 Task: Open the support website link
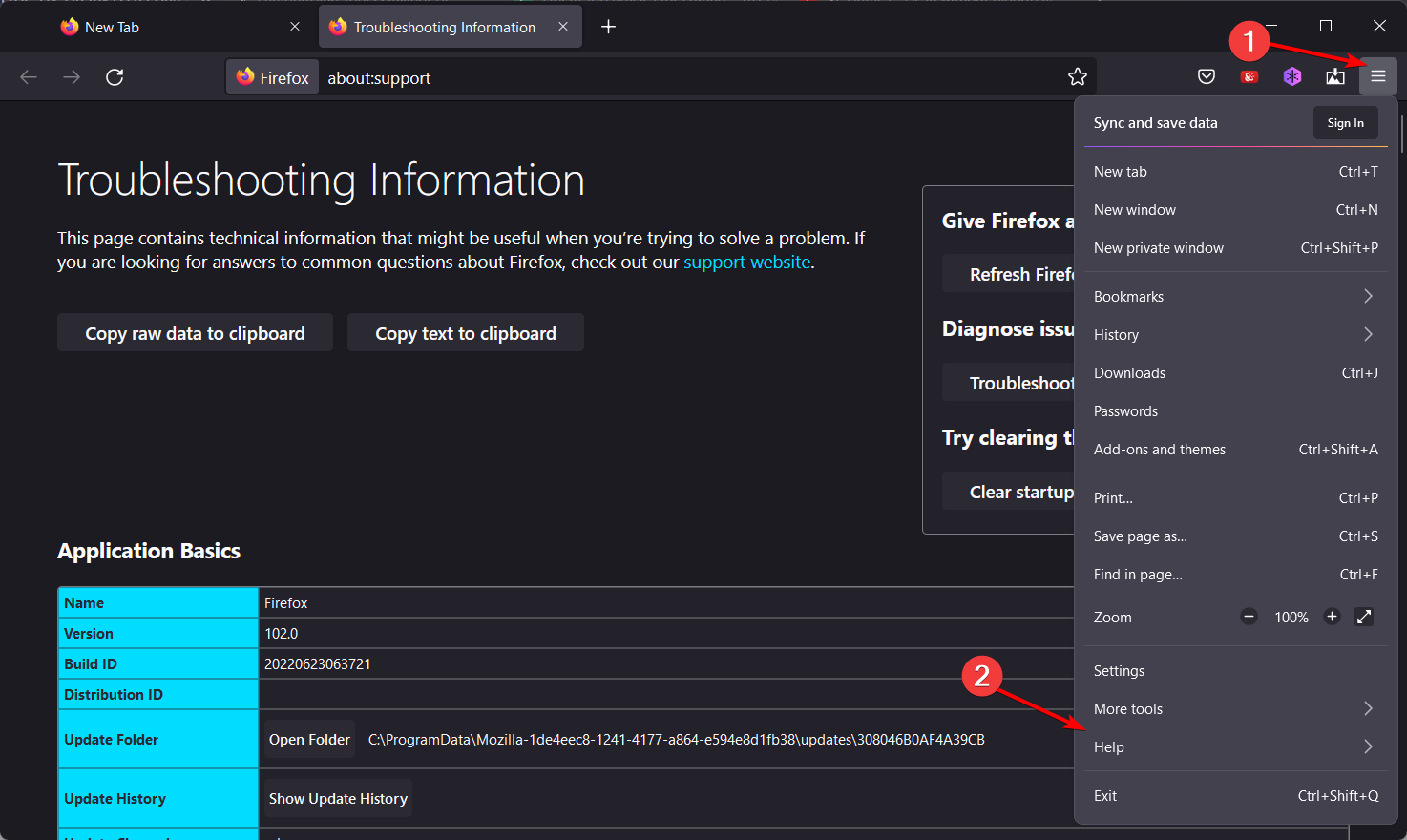tap(746, 262)
